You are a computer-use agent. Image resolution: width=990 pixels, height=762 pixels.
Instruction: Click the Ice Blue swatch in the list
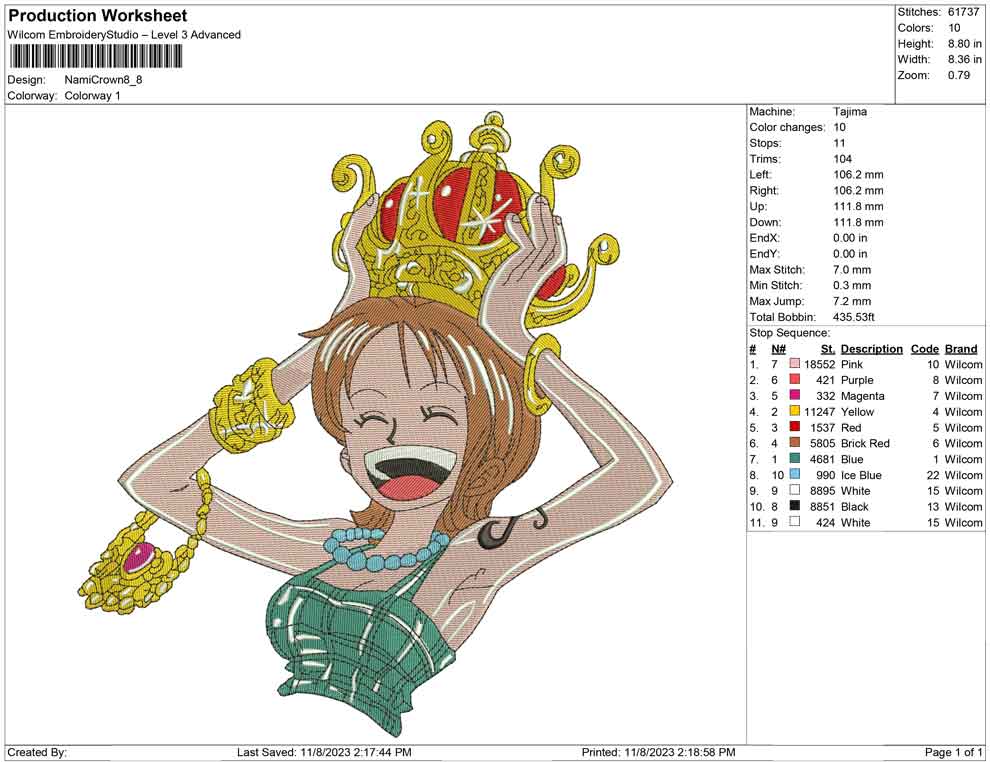(x=793, y=475)
